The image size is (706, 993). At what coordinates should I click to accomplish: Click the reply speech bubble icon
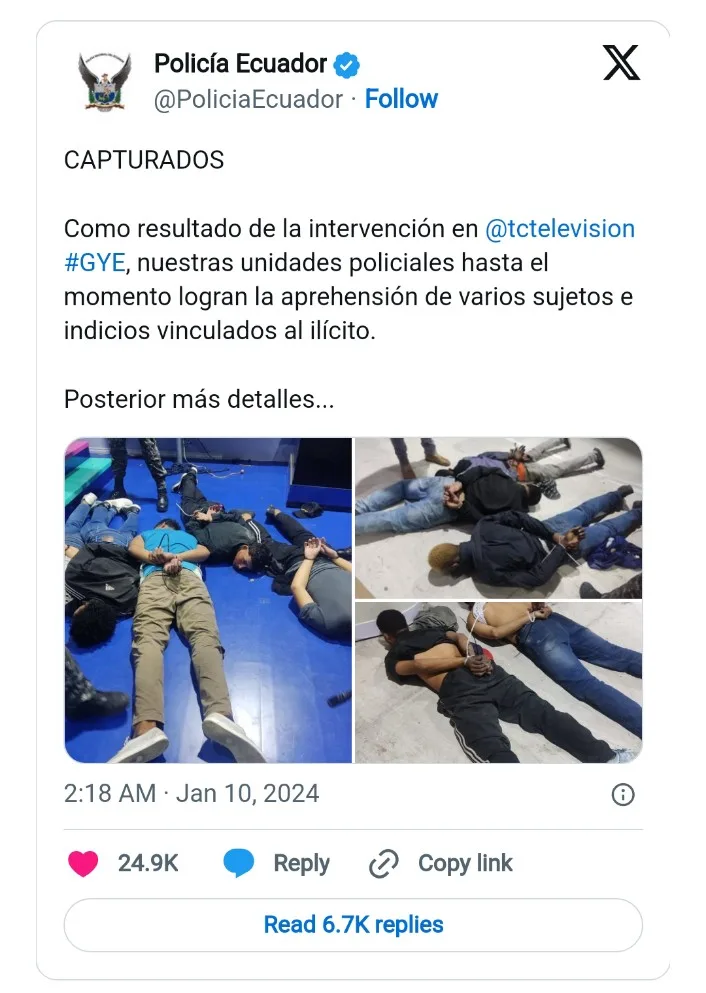(239, 863)
